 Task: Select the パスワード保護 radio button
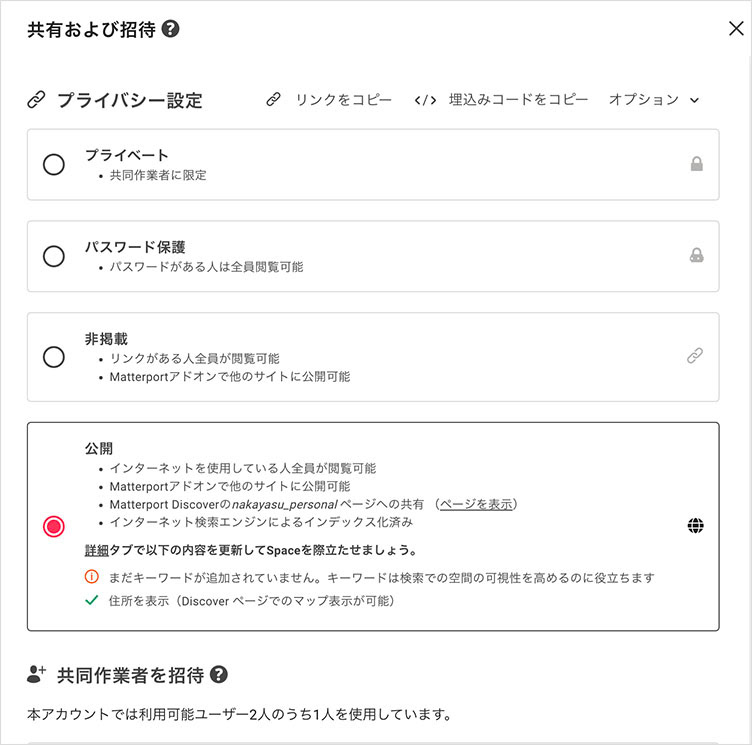click(x=54, y=257)
